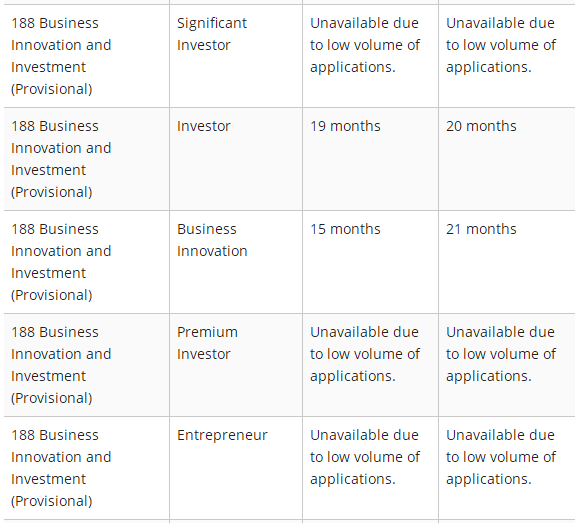Image resolution: width=582 pixels, height=523 pixels.
Task: Click visa name in Premium Investor row
Action: 61,365
